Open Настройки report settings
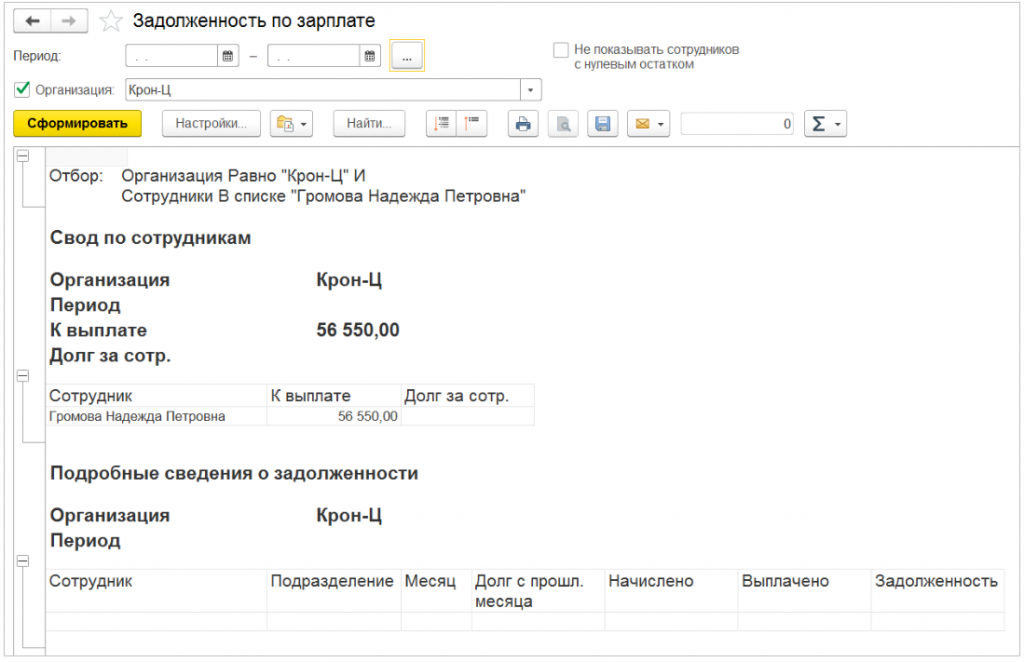This screenshot has width=1024, height=662. [211, 124]
